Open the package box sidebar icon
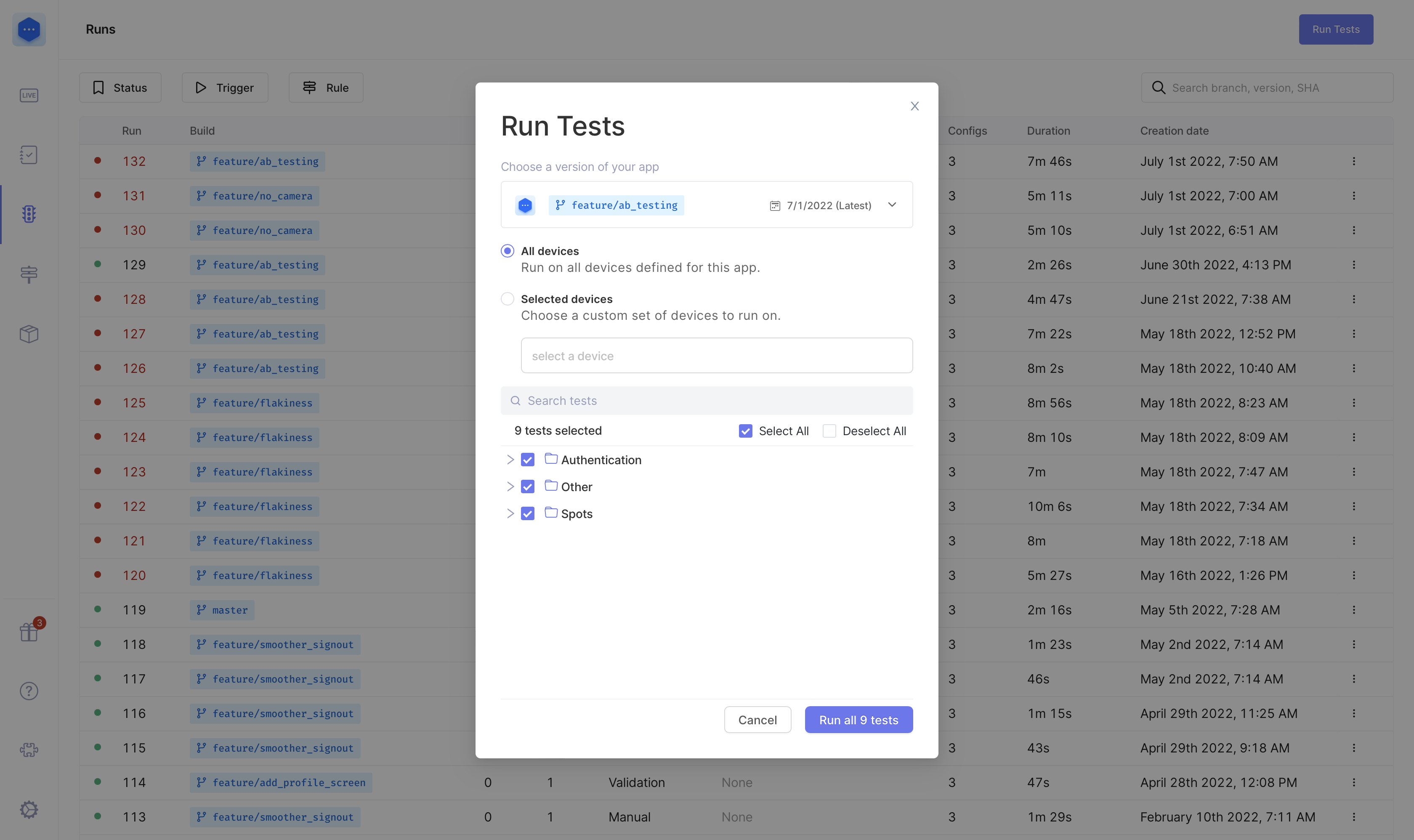 coord(29,334)
